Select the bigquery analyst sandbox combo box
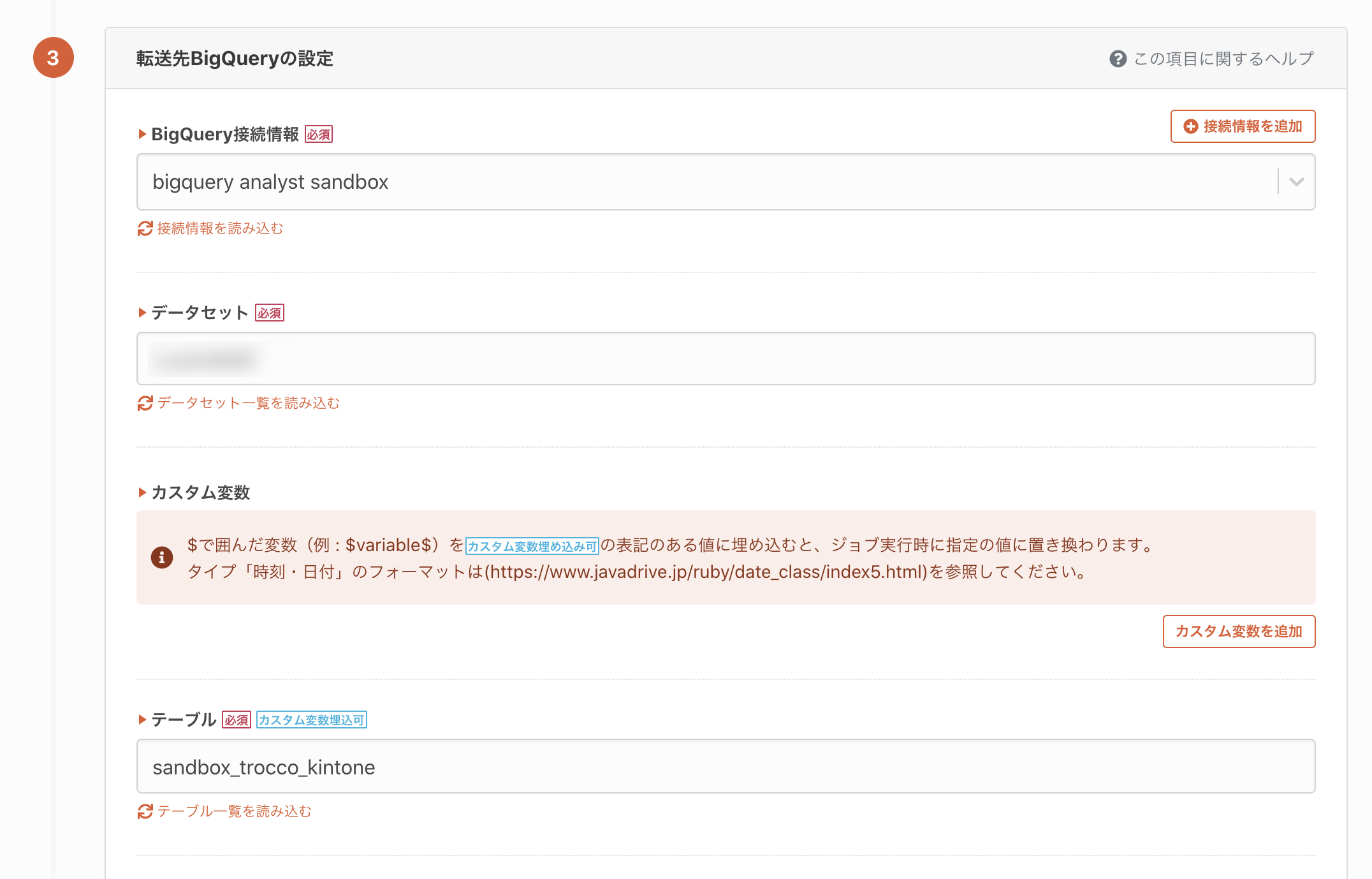The image size is (1372, 879). pyautogui.click(x=701, y=182)
